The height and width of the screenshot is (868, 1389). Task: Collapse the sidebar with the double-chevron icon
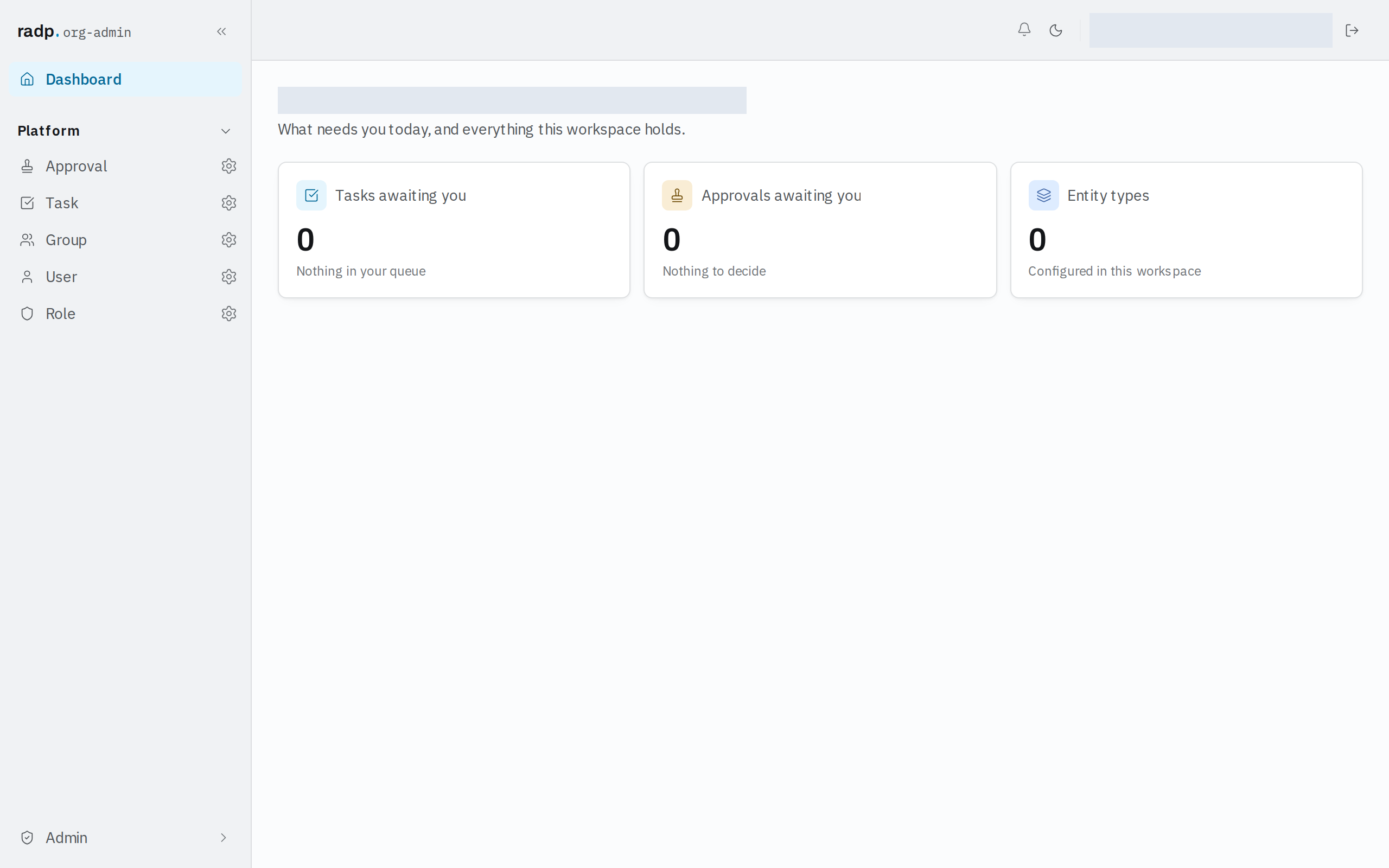click(221, 31)
